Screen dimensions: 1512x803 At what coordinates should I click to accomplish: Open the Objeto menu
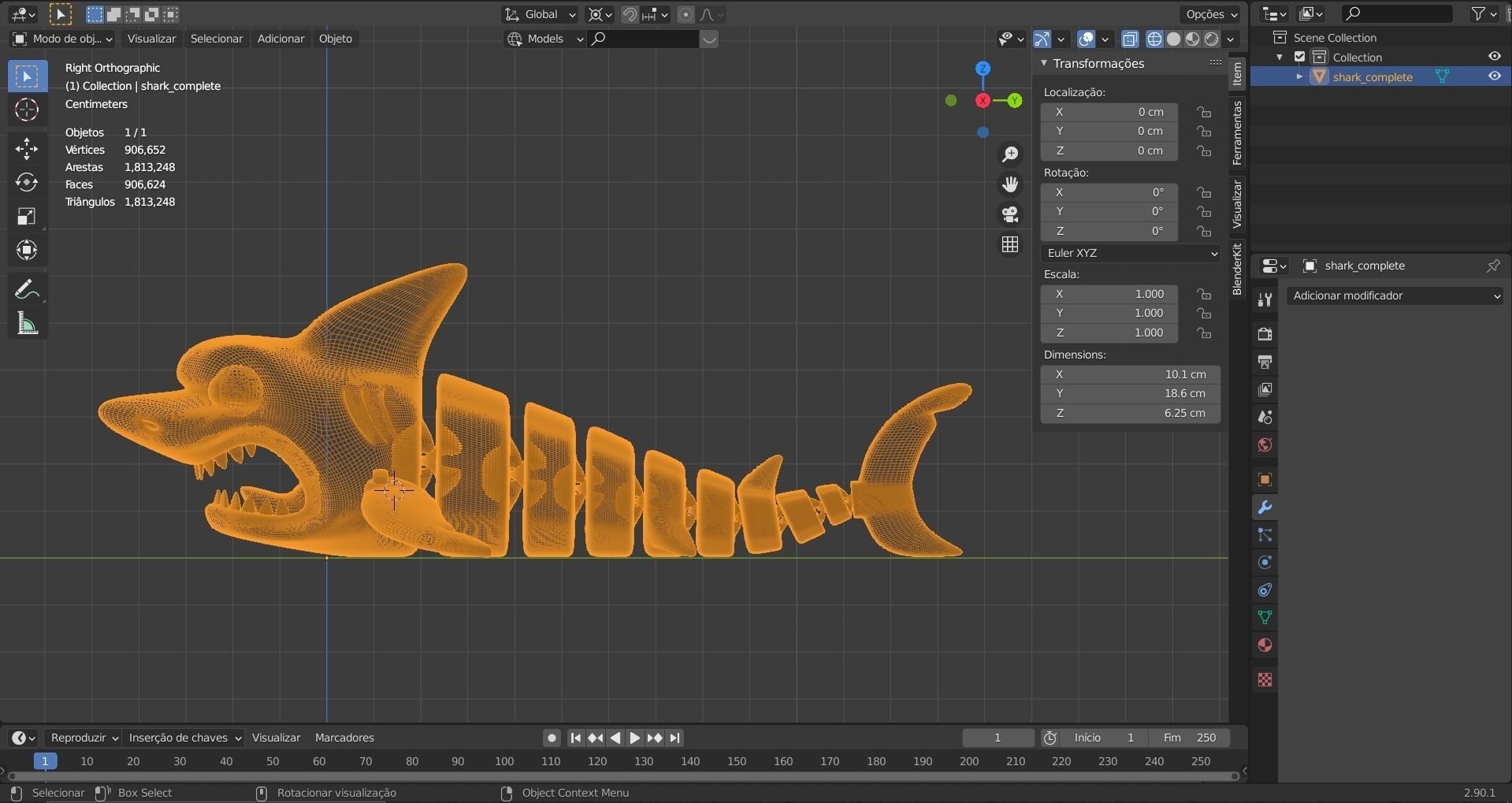(x=336, y=39)
